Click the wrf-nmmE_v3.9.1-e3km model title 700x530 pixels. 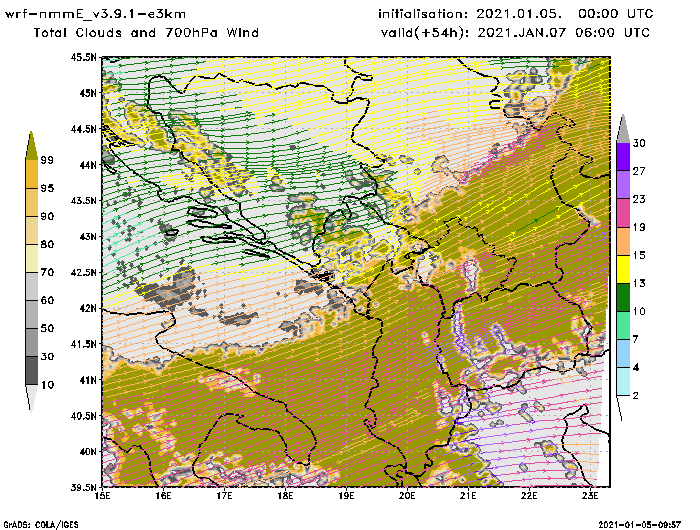point(95,14)
